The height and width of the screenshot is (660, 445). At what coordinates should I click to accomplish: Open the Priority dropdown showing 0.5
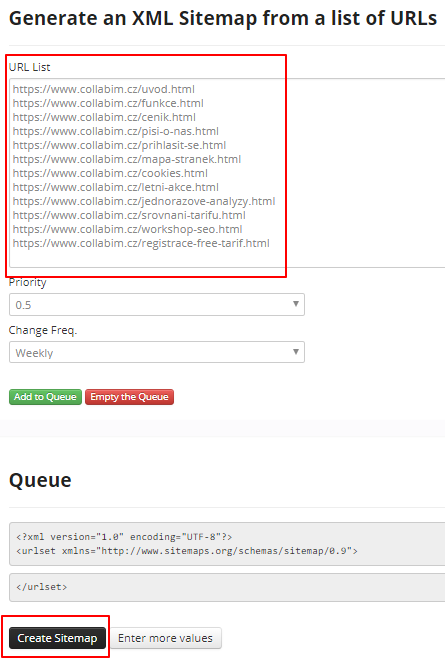(x=157, y=305)
